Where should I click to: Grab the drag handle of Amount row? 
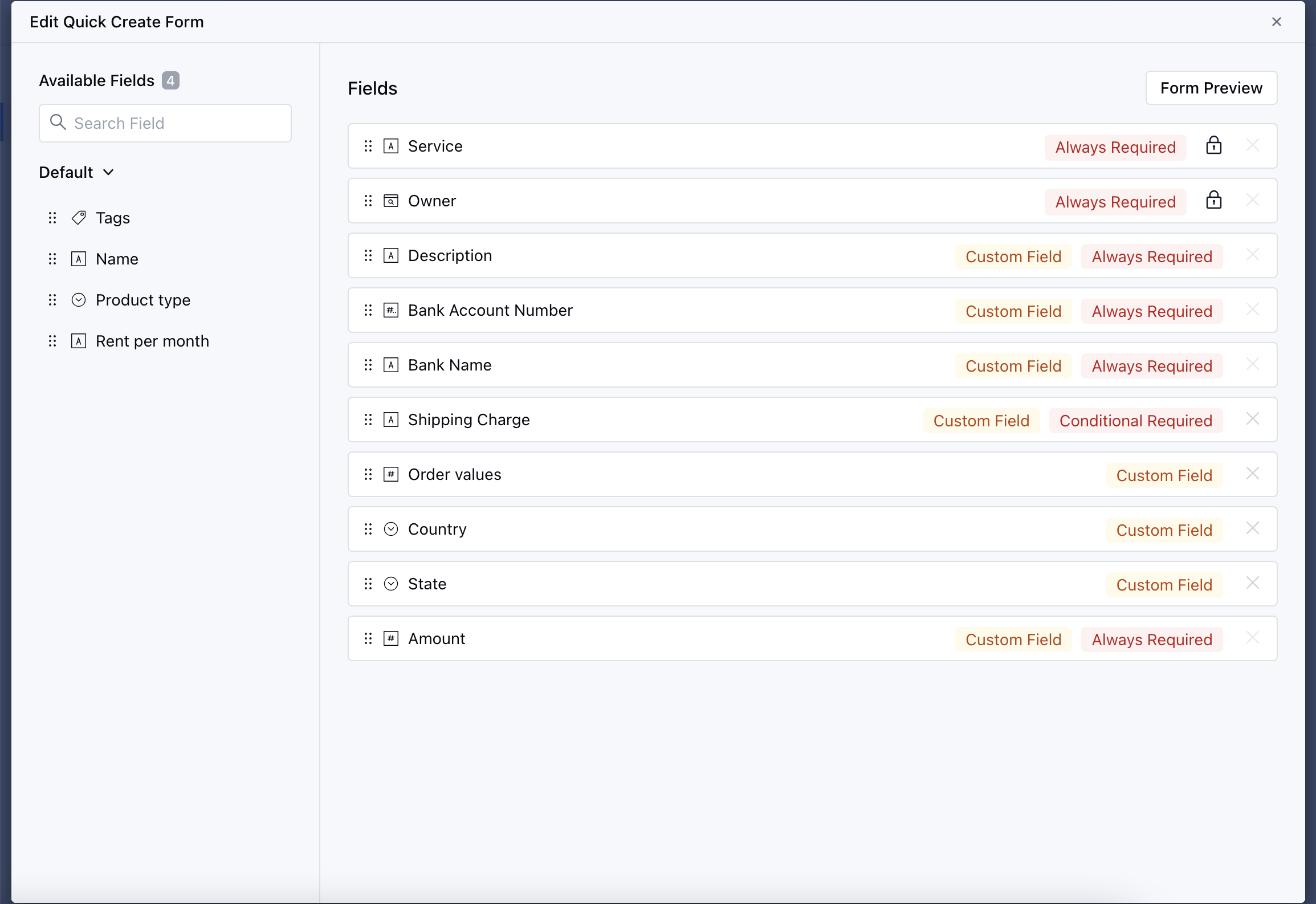pos(368,639)
